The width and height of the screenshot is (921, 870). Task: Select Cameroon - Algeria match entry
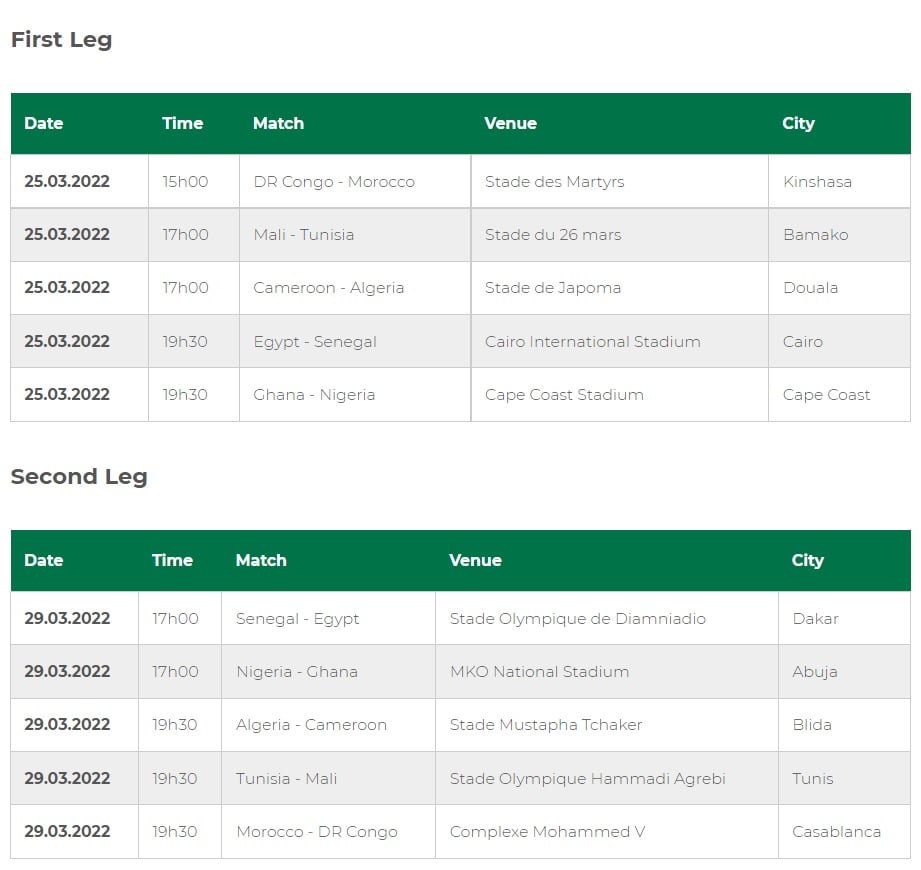(355, 288)
